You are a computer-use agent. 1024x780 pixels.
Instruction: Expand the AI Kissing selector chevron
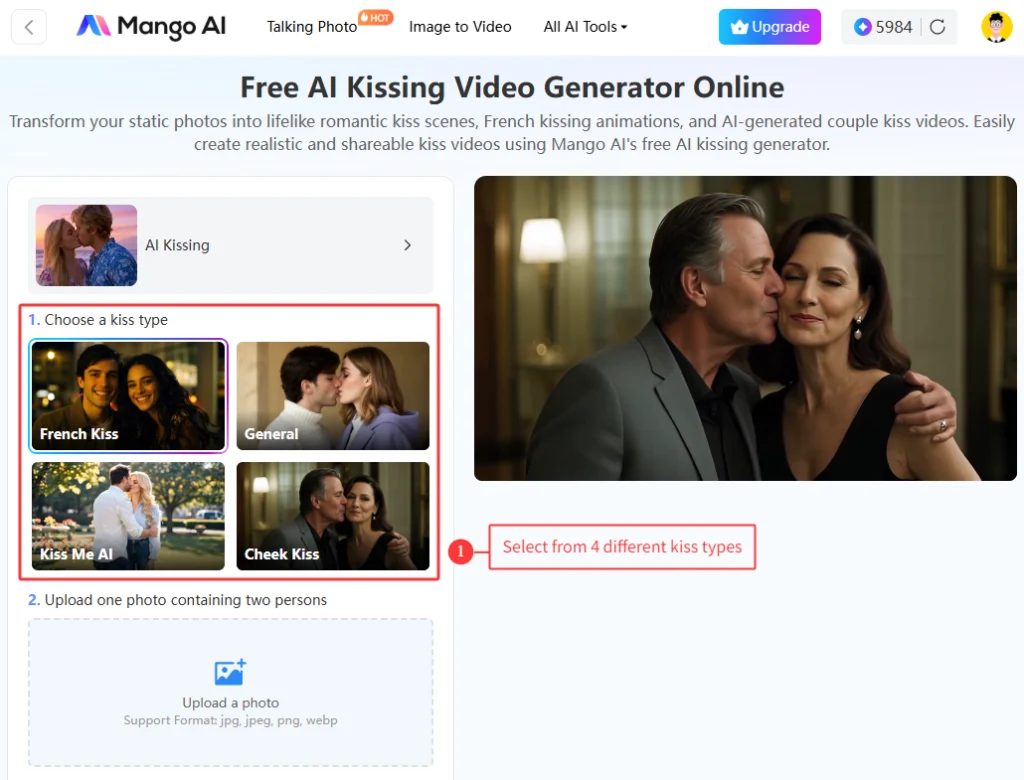click(x=407, y=244)
